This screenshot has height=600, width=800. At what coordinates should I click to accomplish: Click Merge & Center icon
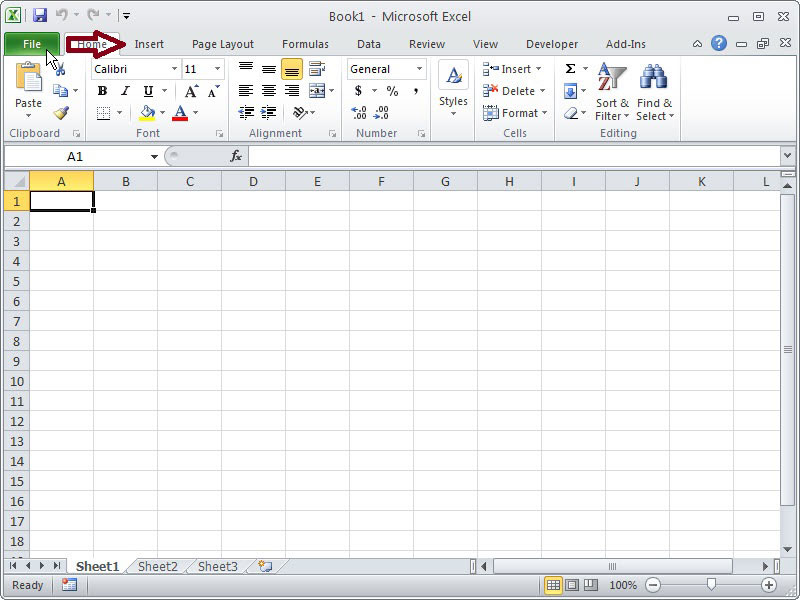(317, 91)
